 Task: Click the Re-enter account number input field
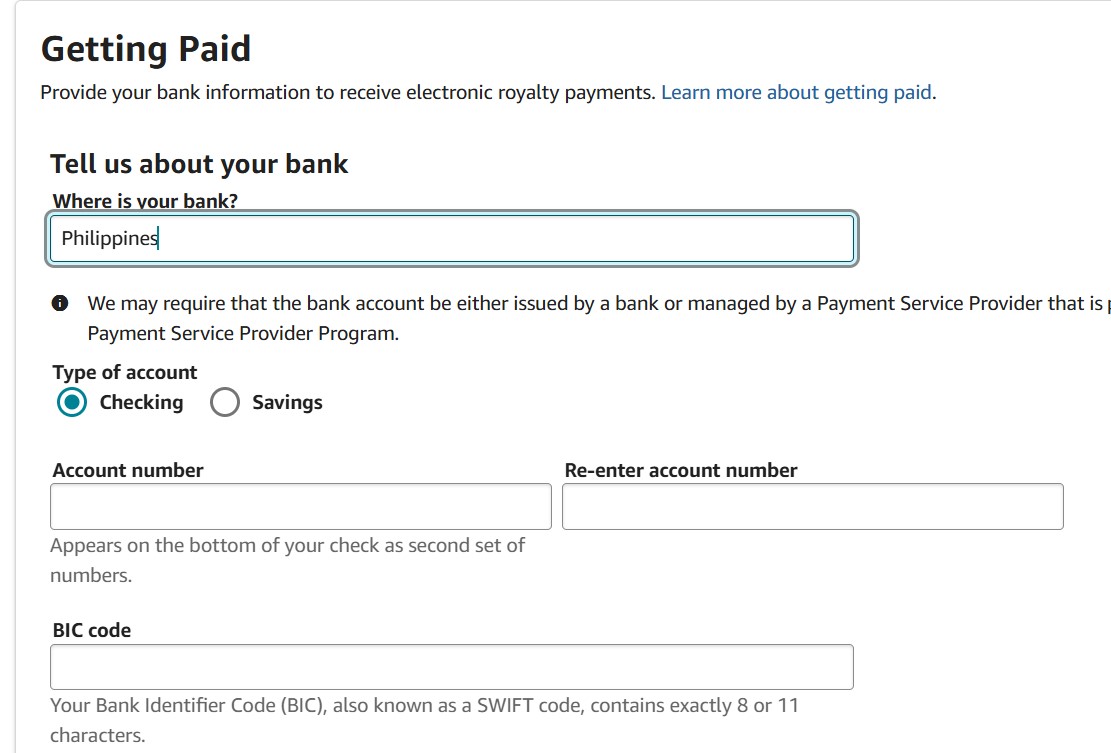812,506
